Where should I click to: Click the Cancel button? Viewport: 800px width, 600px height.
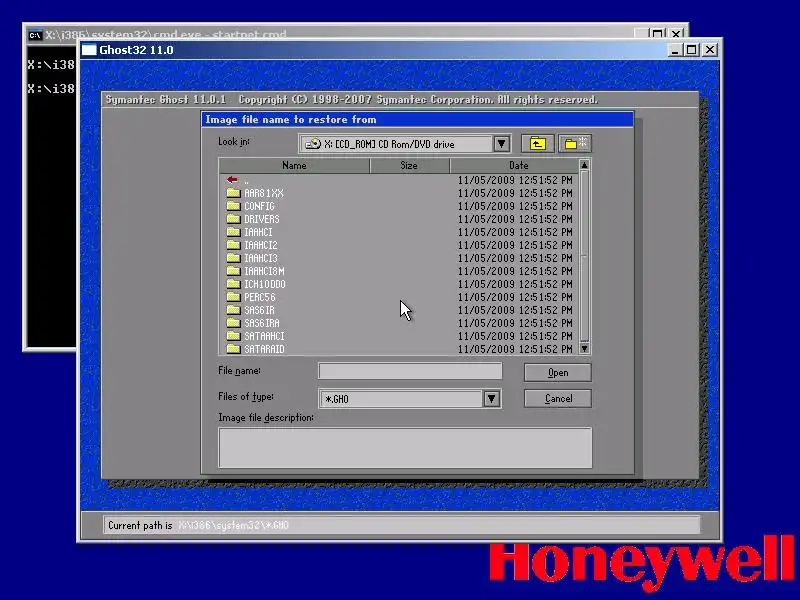tap(558, 398)
